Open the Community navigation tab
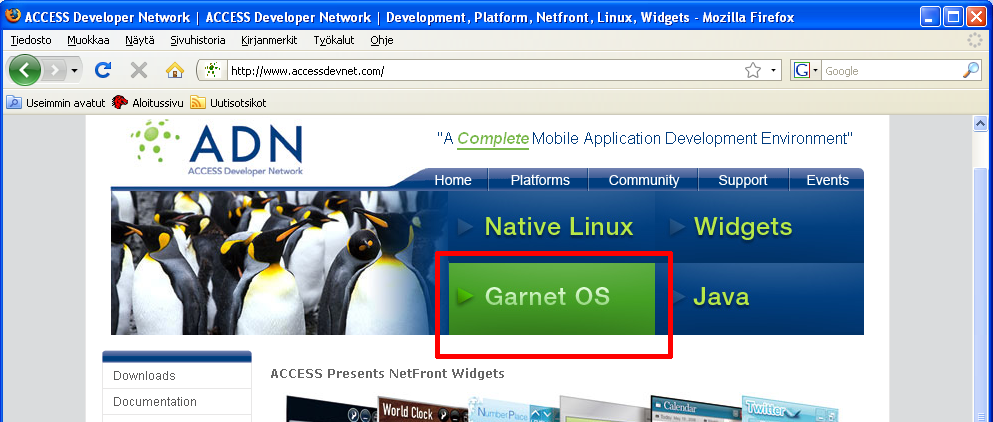Viewport: 993px width, 422px height. (x=643, y=180)
